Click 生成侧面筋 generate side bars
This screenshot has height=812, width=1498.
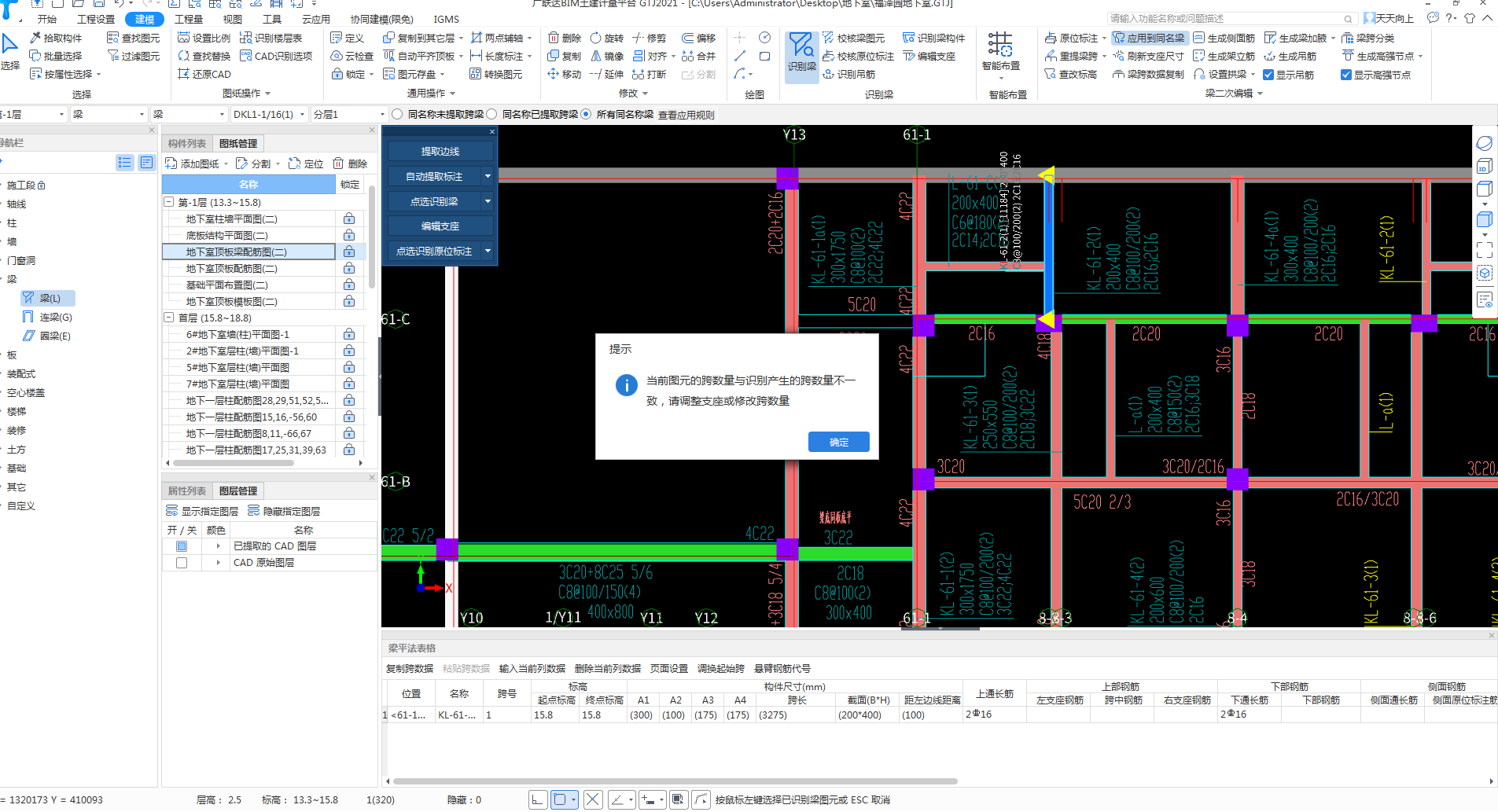tap(1224, 38)
